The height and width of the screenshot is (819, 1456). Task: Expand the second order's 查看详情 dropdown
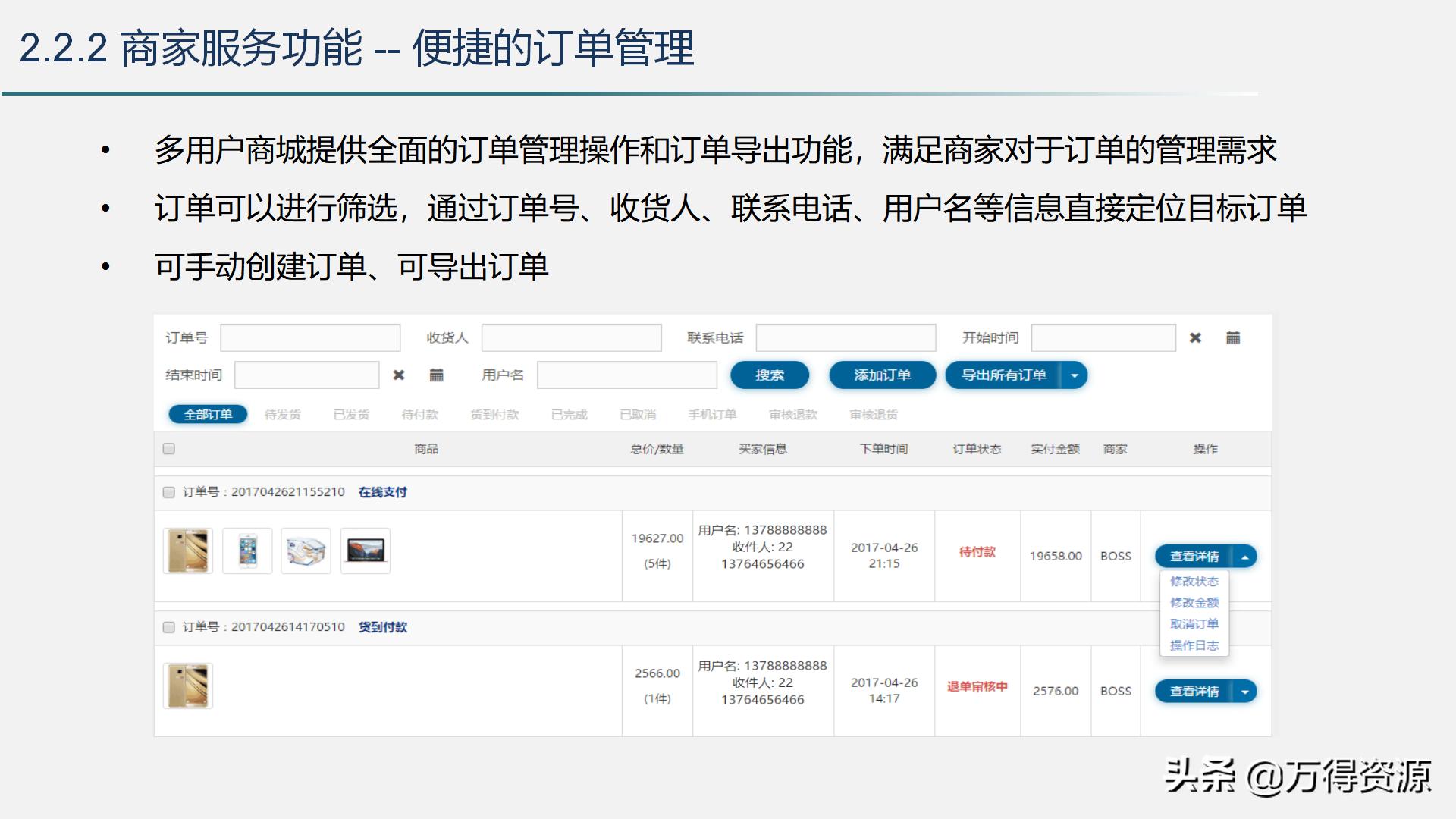click(1246, 691)
